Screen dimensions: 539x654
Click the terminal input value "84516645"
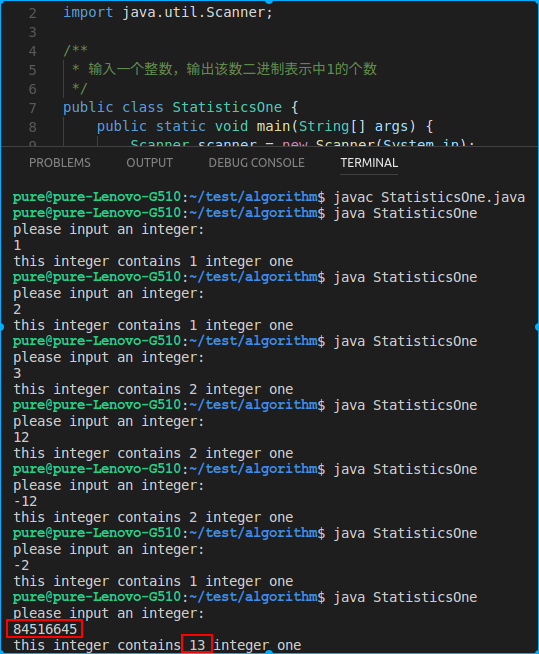click(x=45, y=629)
